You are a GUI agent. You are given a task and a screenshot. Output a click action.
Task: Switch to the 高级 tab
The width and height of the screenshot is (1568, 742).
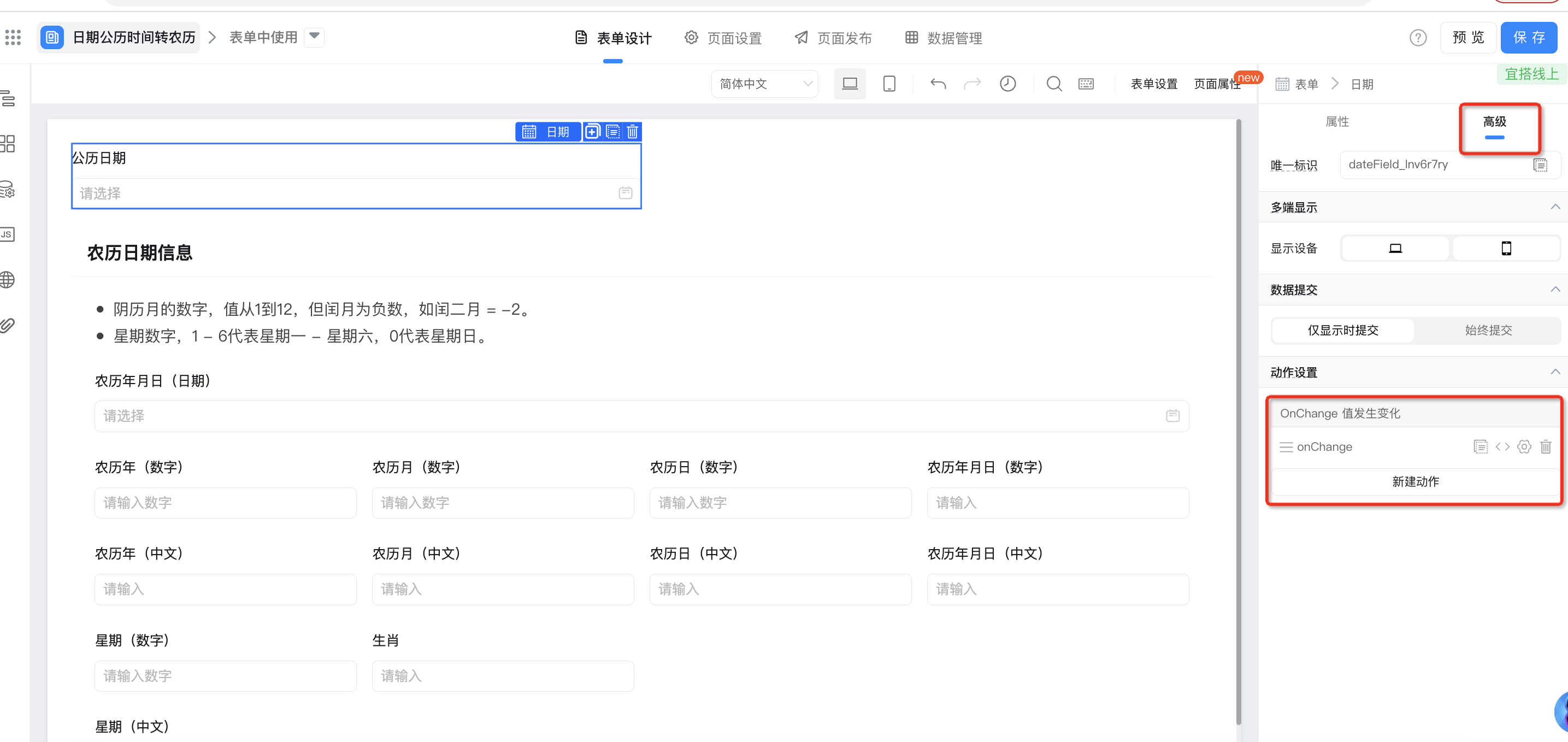(1494, 122)
